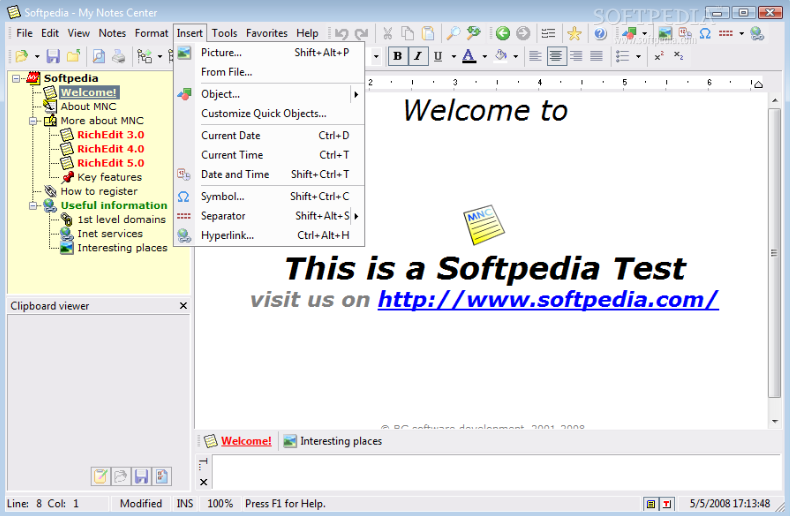Open the Tools menu
This screenshot has height=516, width=790.
point(224,33)
